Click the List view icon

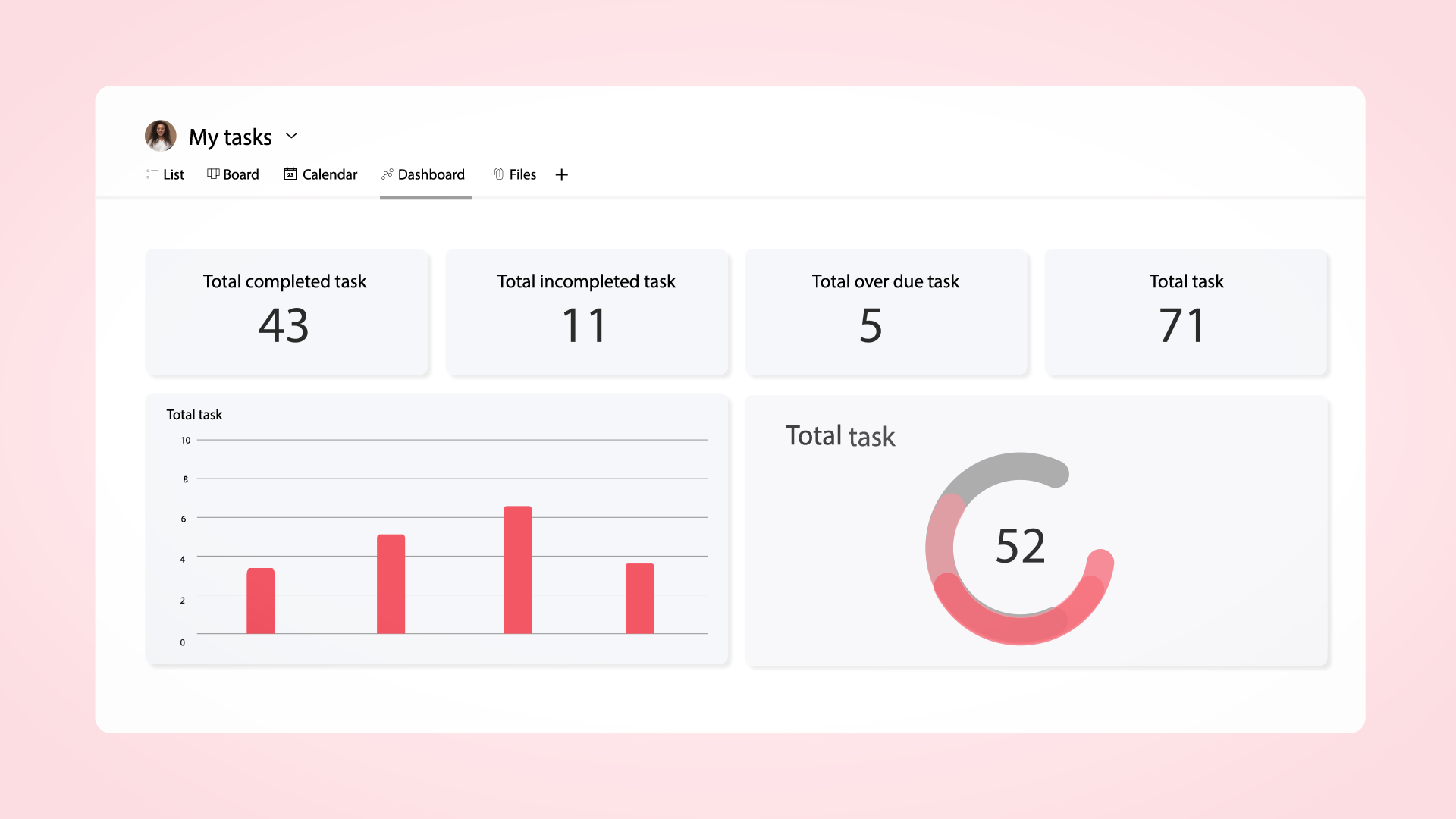(152, 174)
